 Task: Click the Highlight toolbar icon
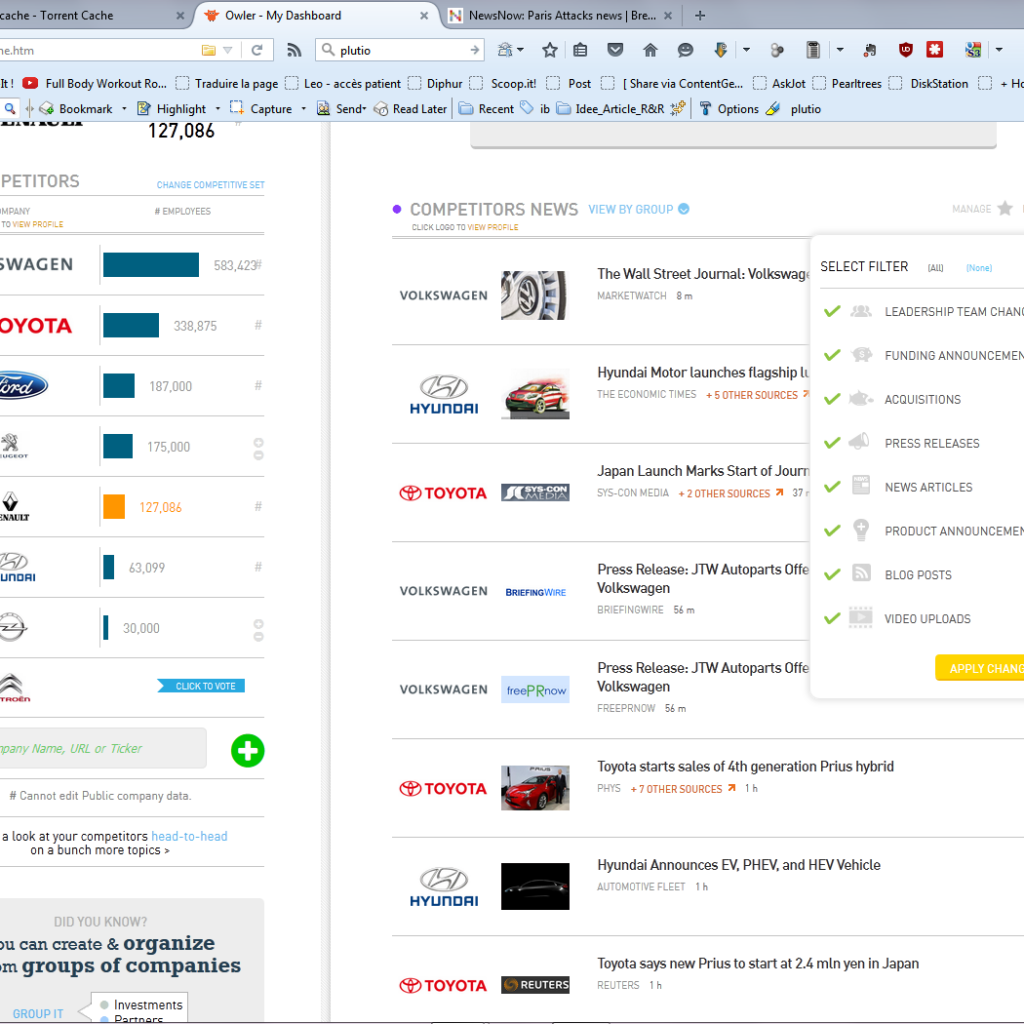(x=144, y=108)
